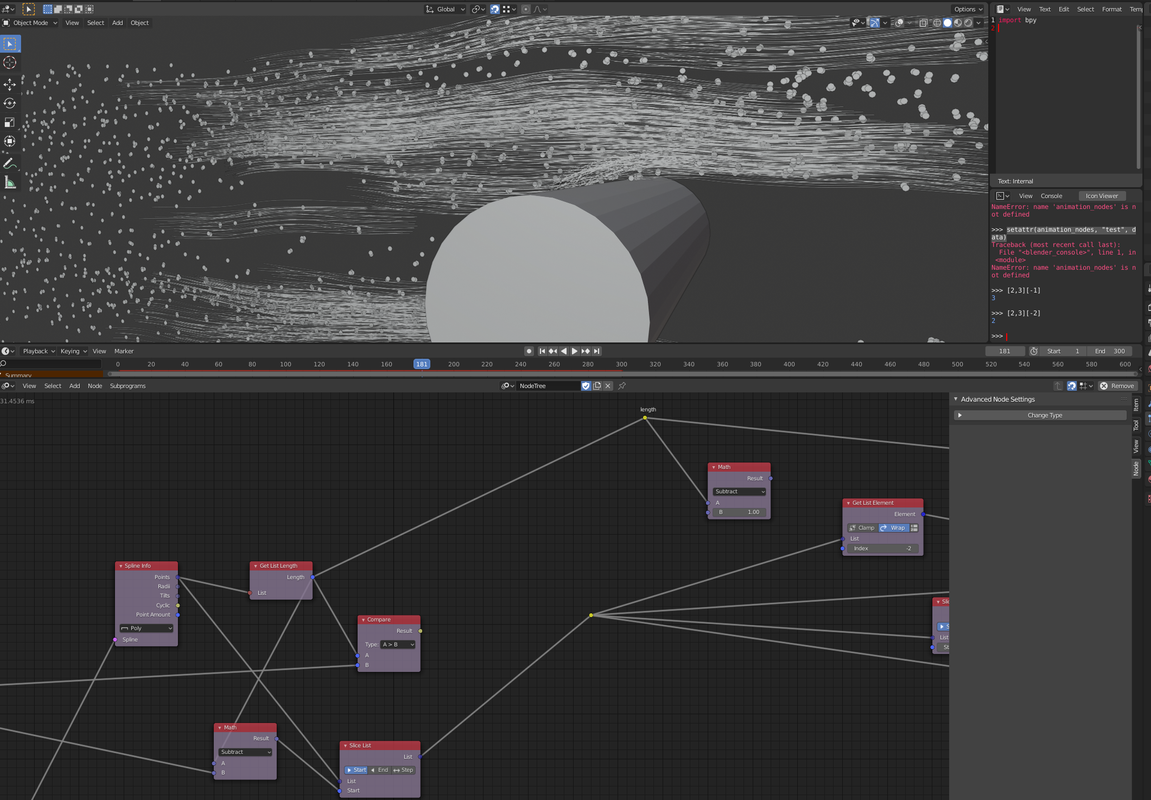Play the animation forward
This screenshot has width=1151, height=800.
pos(574,351)
